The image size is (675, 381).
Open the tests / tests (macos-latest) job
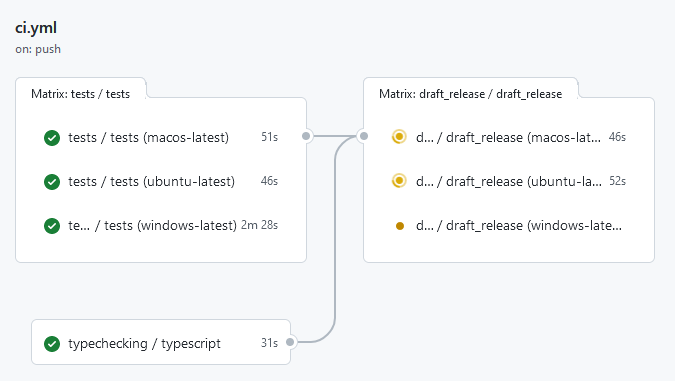tap(149, 138)
